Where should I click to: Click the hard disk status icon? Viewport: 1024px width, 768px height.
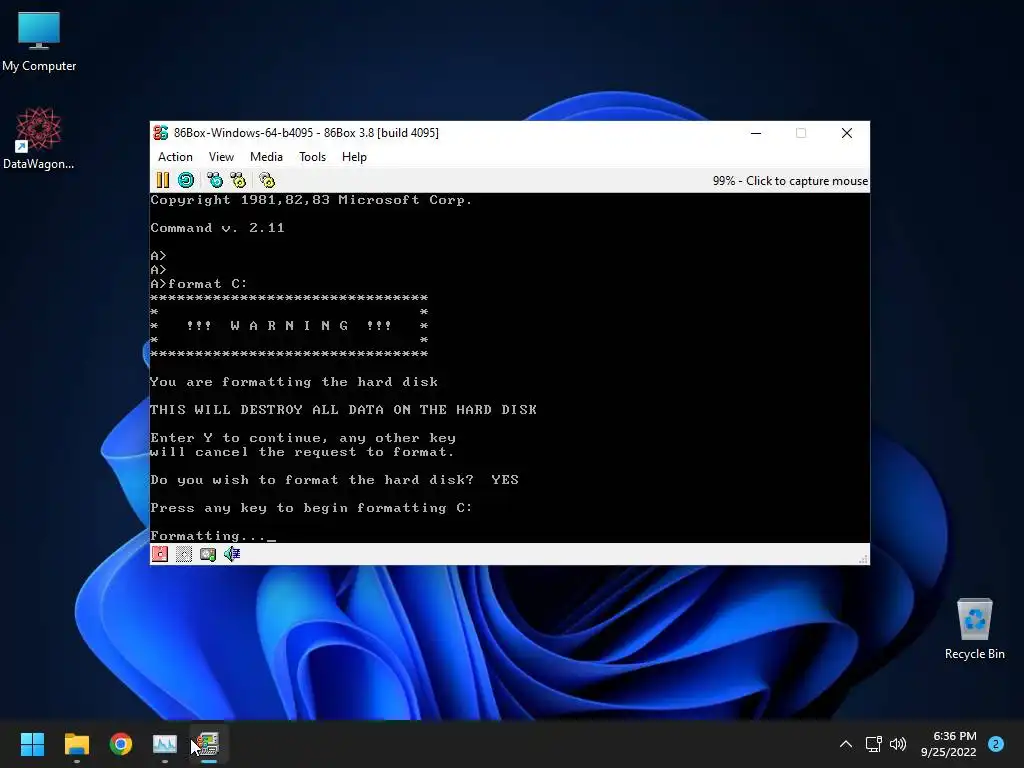click(208, 554)
